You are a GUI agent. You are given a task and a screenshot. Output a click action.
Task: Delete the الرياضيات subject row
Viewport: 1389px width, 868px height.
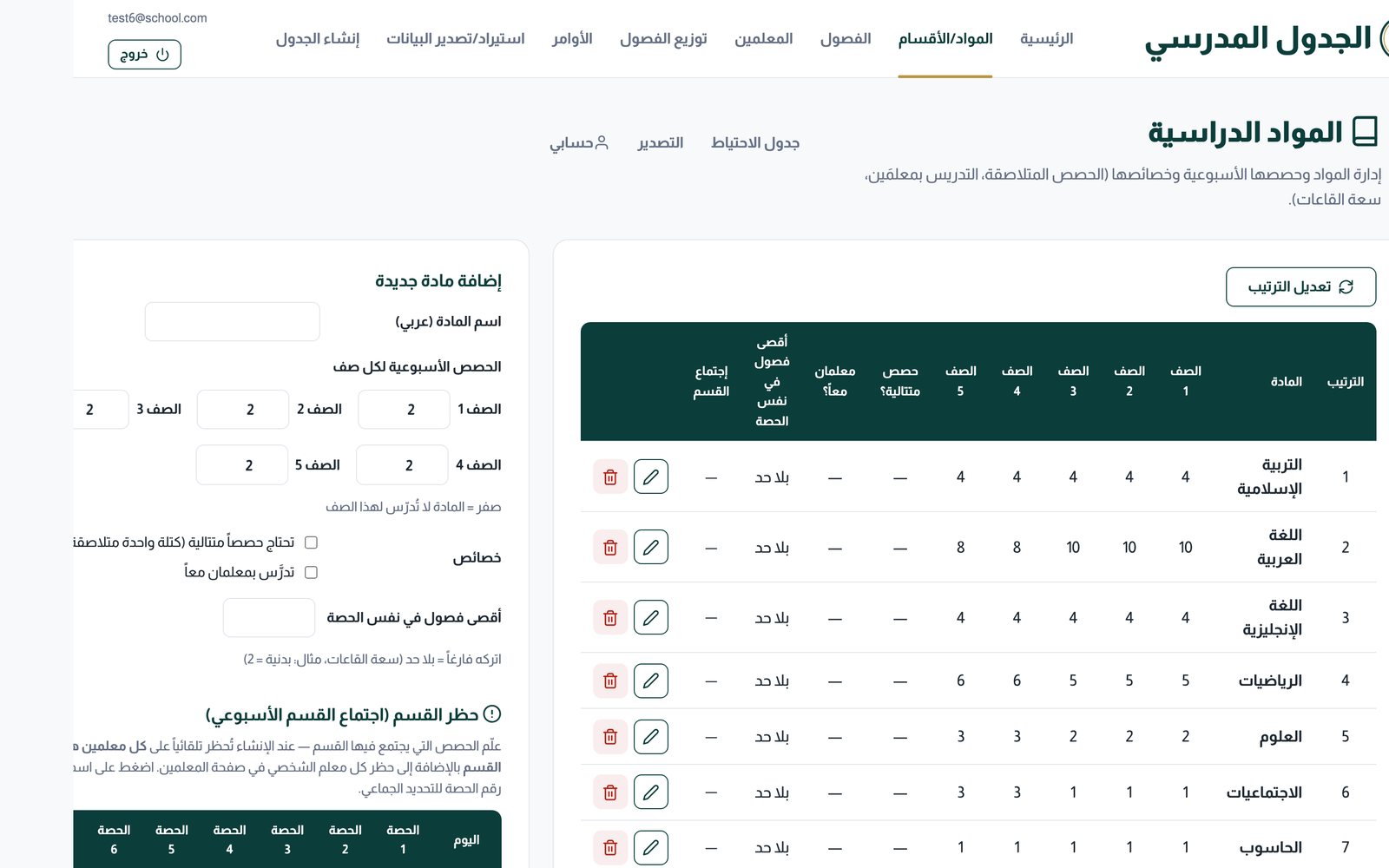tap(610, 681)
